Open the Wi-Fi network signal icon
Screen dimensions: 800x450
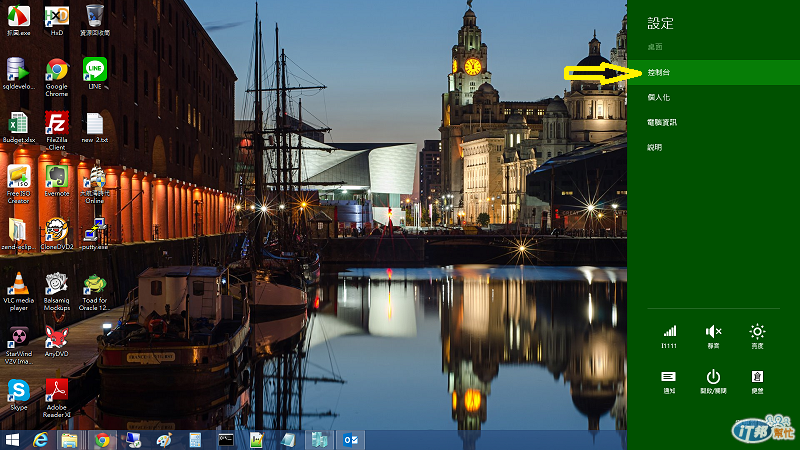(669, 332)
